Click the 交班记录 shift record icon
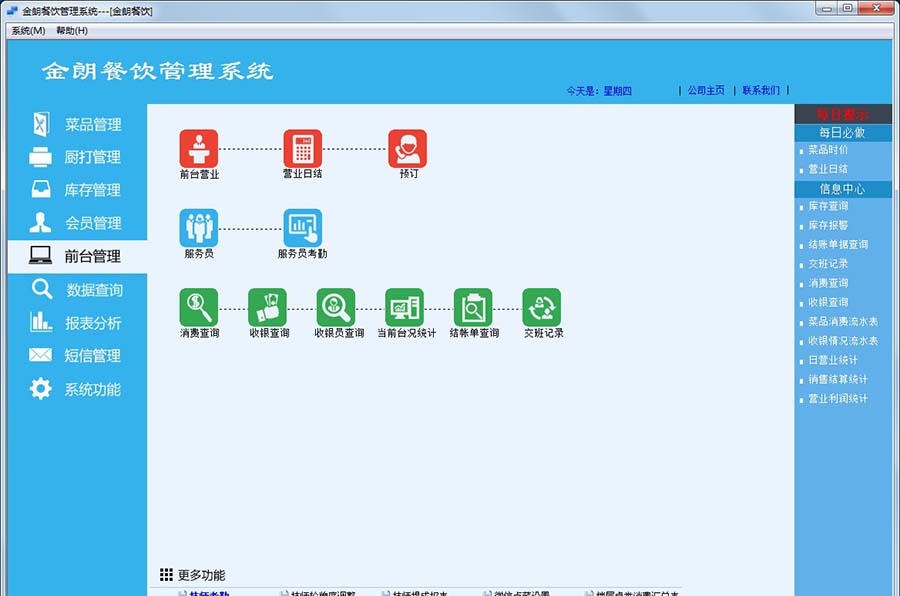The image size is (900, 596). pos(543,308)
